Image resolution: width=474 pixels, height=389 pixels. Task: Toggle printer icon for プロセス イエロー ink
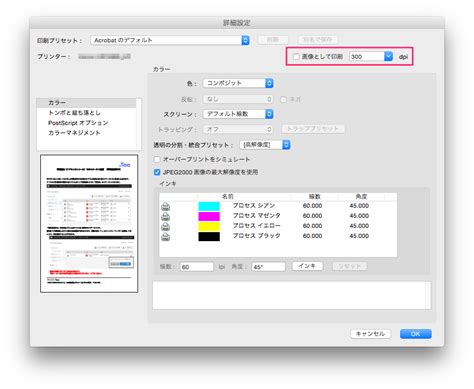tap(166, 226)
